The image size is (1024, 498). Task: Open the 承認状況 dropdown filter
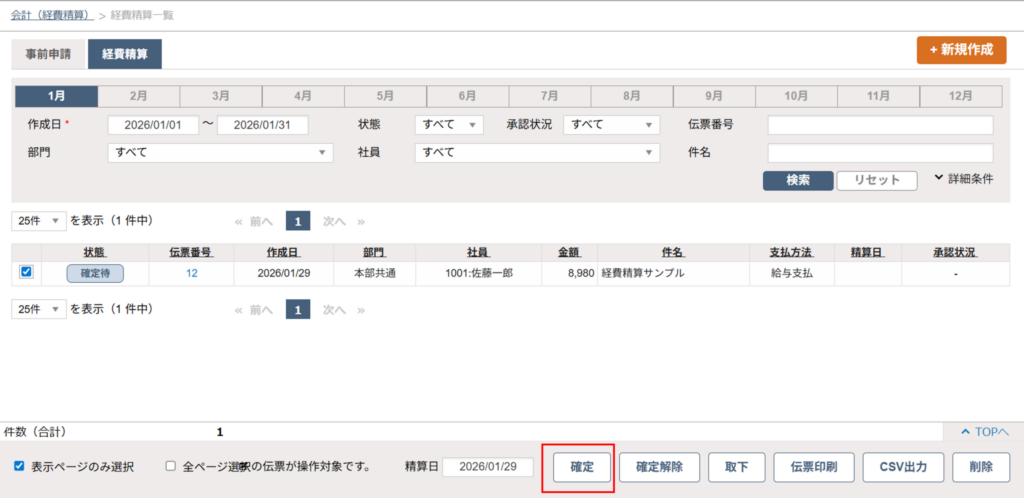tap(611, 125)
